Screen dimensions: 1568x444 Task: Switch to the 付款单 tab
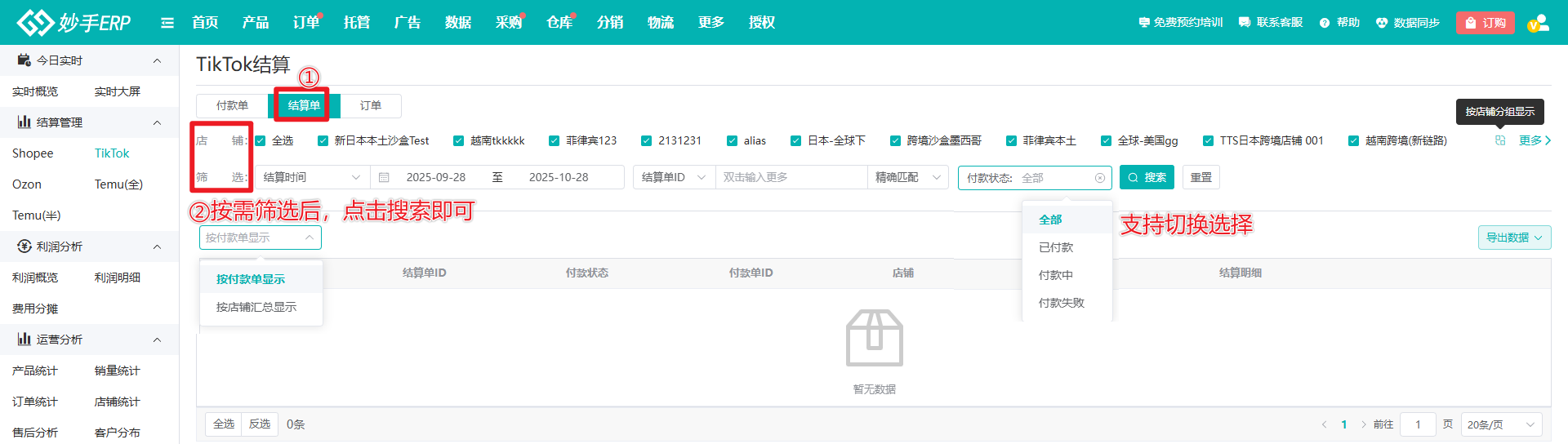tap(232, 105)
